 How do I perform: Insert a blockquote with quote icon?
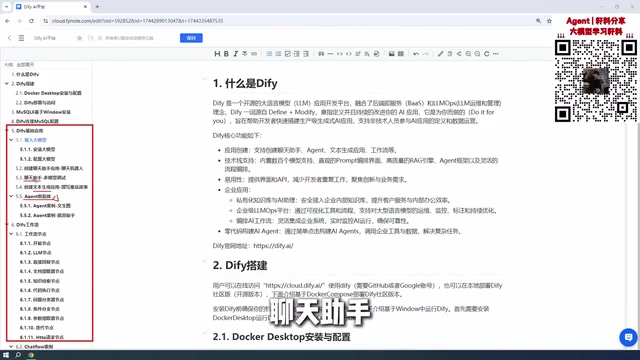click(321, 54)
